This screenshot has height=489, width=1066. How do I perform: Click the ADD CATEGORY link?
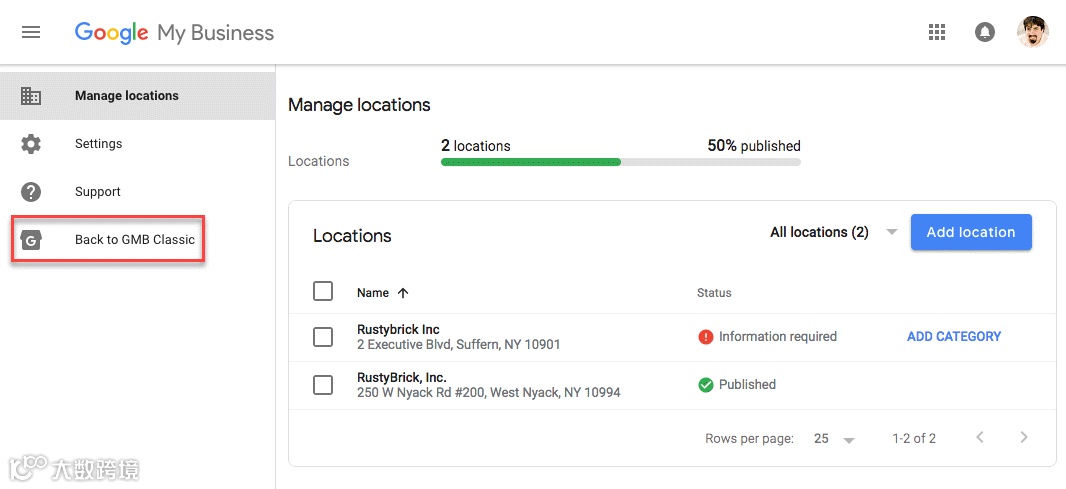coord(954,337)
